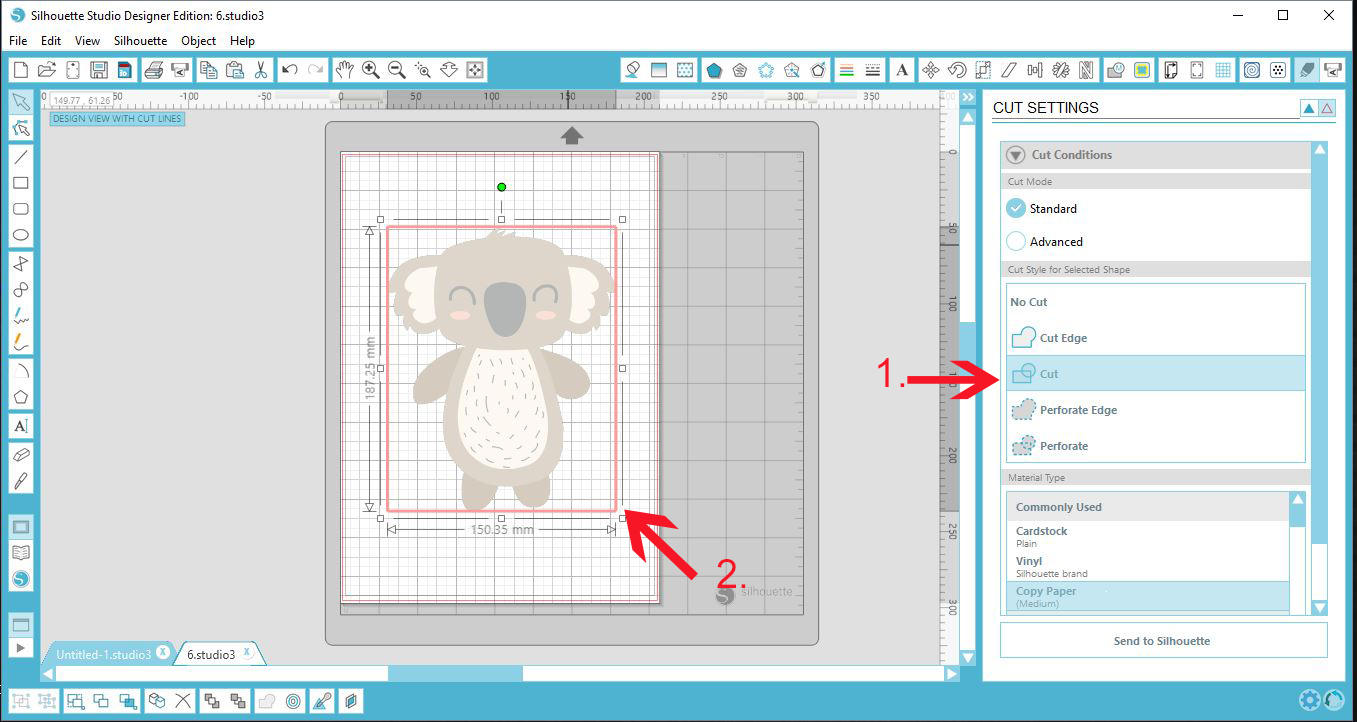Collapse the Cut Settings side panel
This screenshot has height=722, width=1357.
[967, 97]
